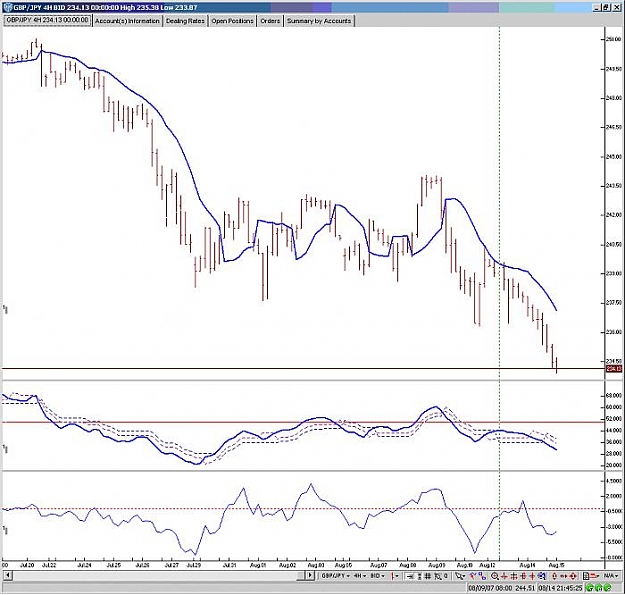Open the red line style dropdown
The width and height of the screenshot is (625, 595).
(x=594, y=576)
